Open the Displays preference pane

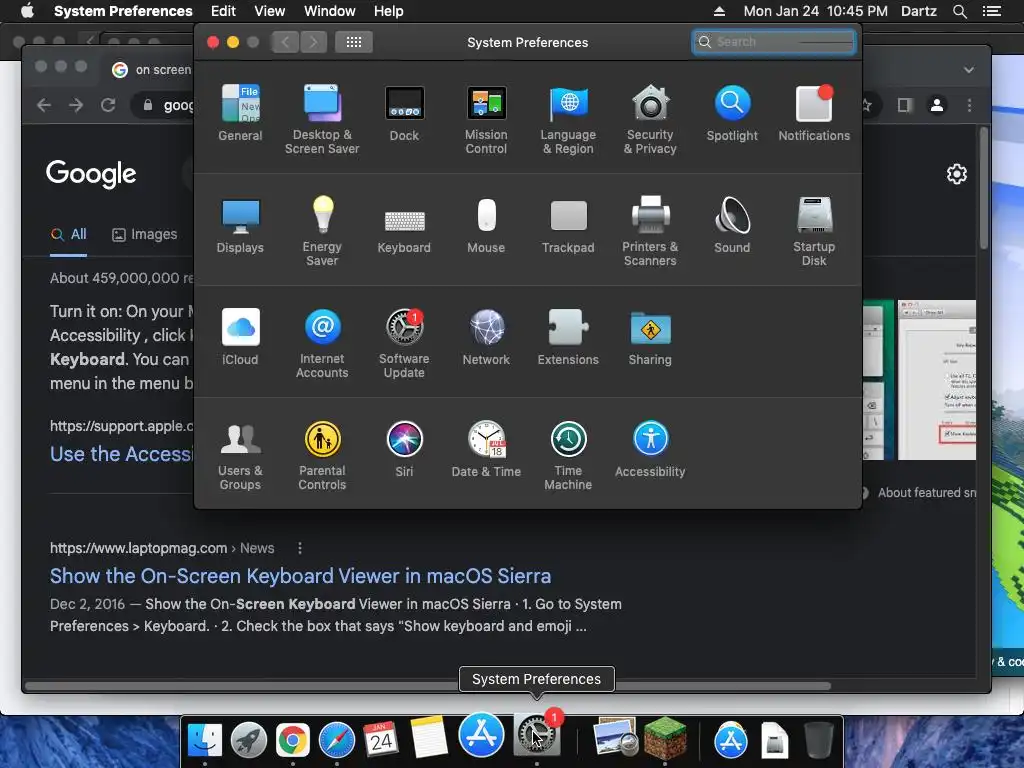coord(240,225)
